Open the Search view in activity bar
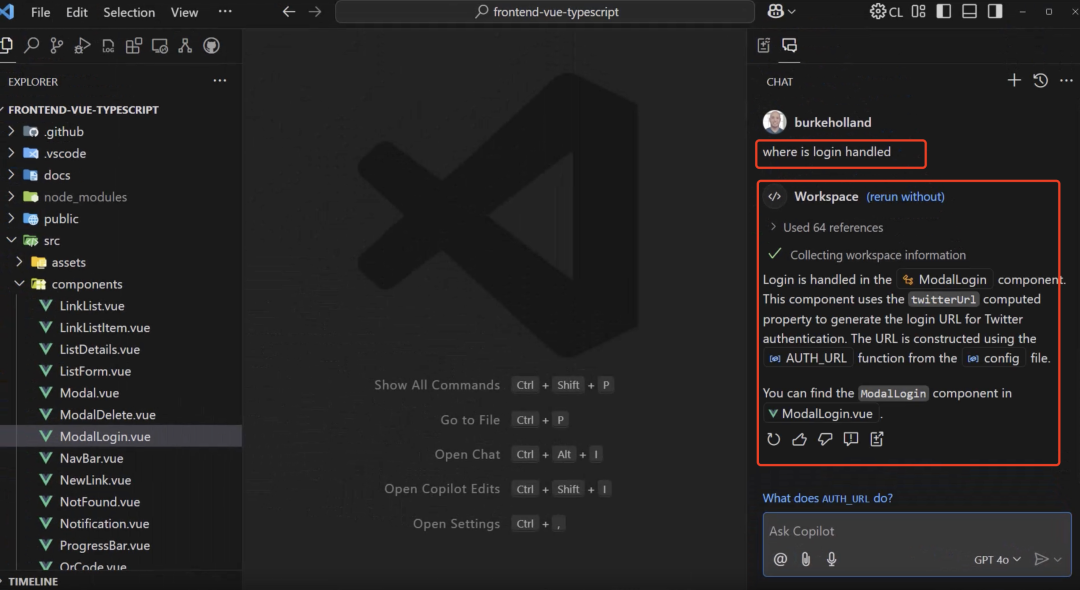 [31, 45]
